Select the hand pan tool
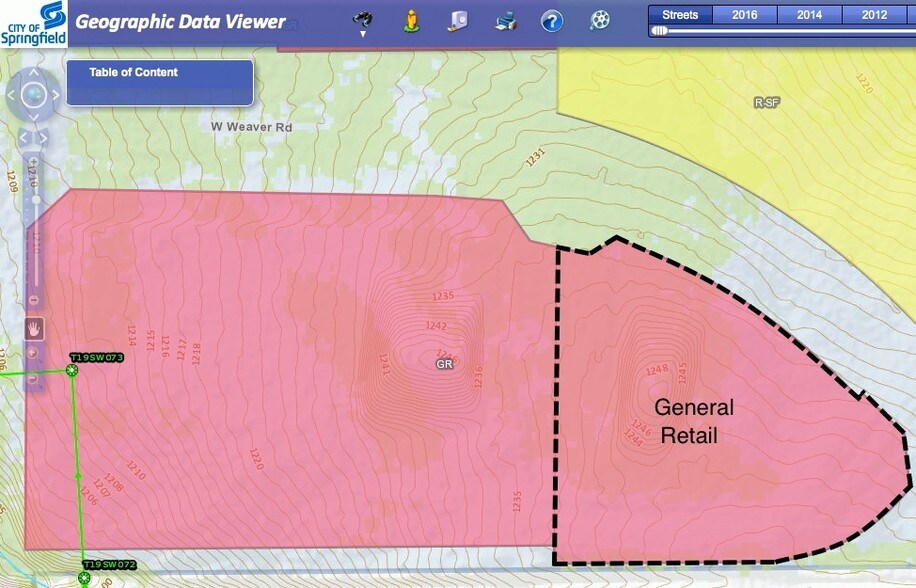Viewport: 916px width, 588px height. (x=34, y=328)
